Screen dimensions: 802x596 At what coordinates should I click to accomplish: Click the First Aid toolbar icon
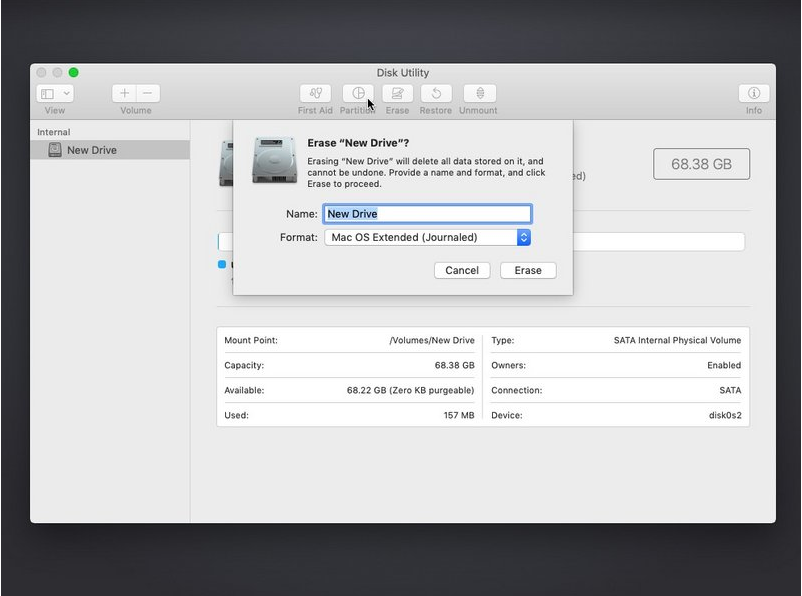coord(315,93)
